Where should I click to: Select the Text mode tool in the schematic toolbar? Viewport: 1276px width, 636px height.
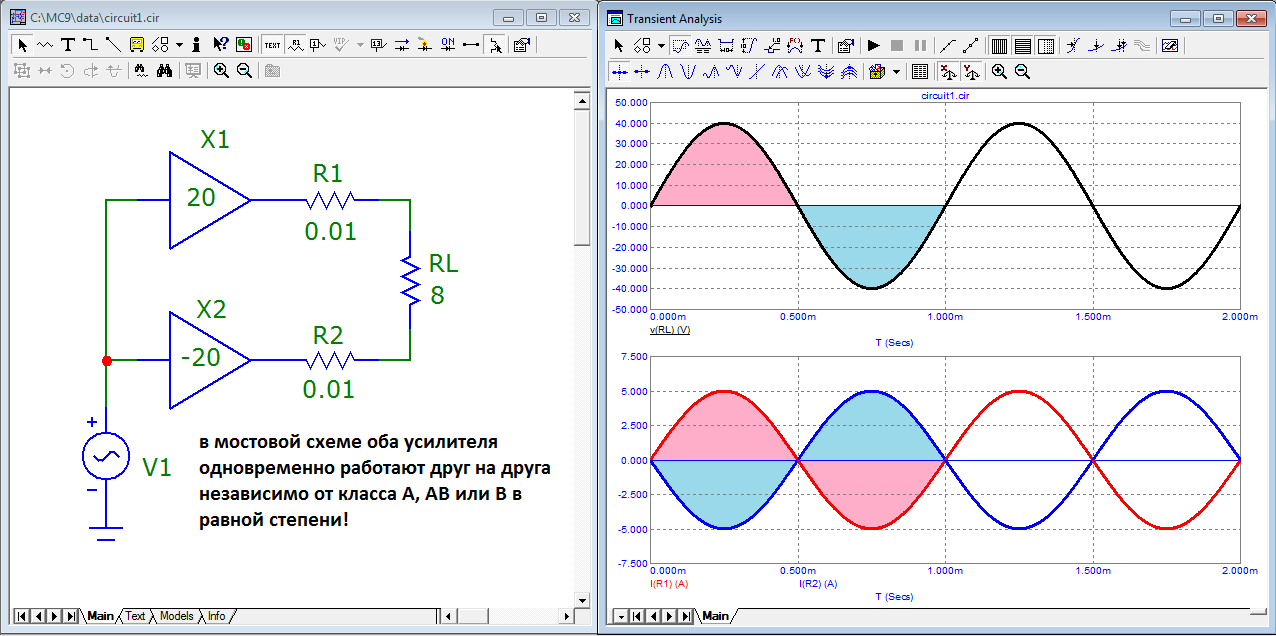tap(67, 44)
